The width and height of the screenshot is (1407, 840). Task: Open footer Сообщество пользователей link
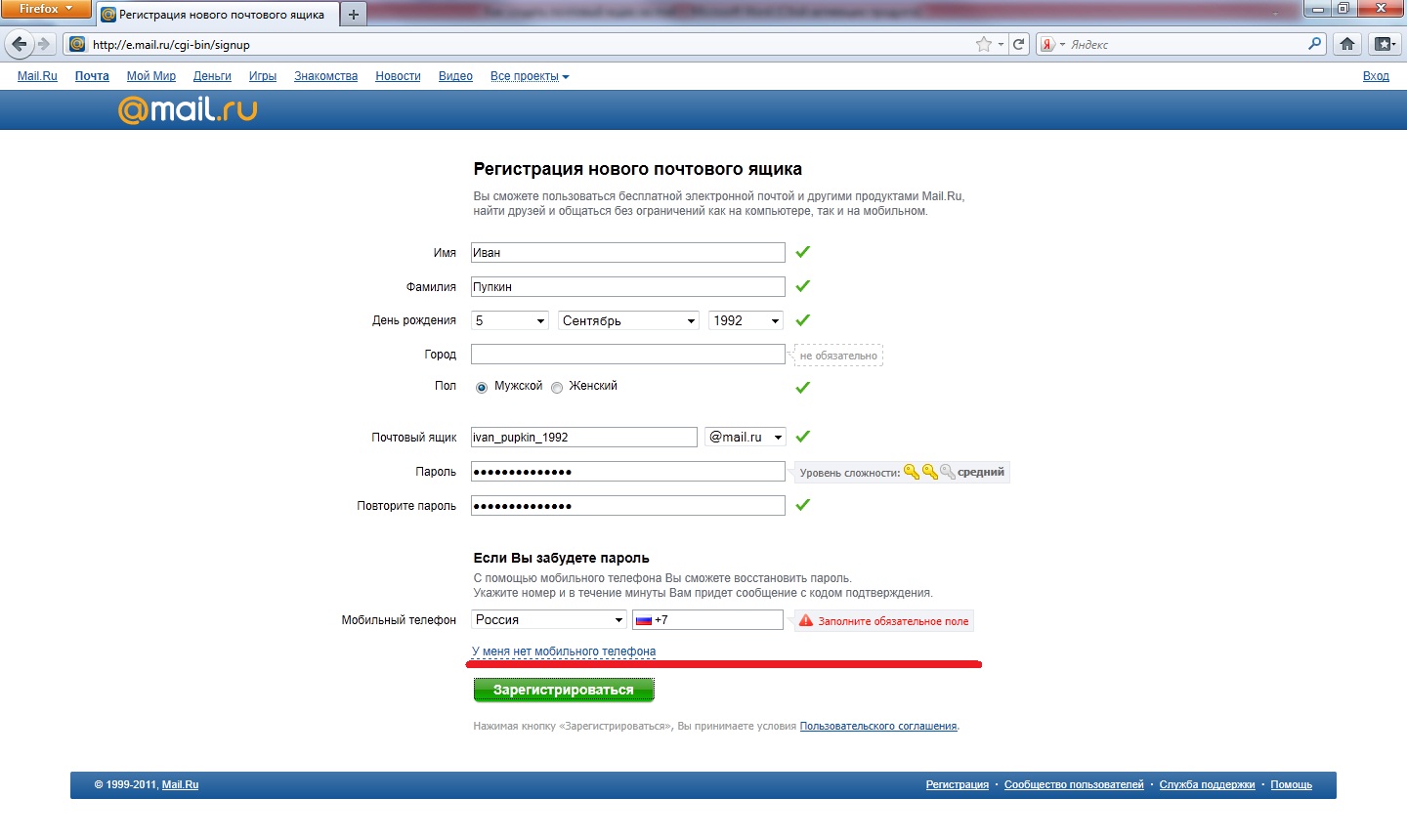point(1074,784)
